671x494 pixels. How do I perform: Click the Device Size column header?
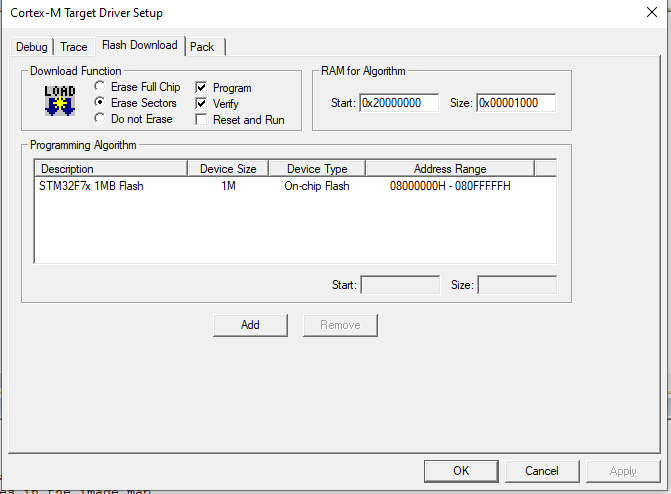click(x=228, y=169)
